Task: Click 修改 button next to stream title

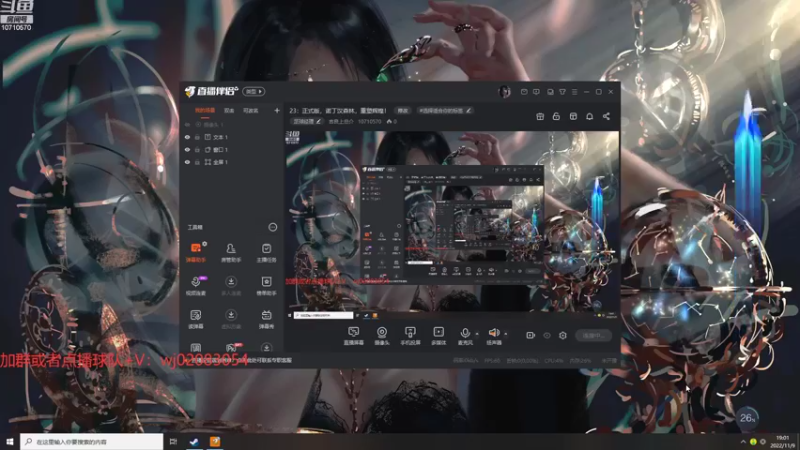Action: point(403,110)
